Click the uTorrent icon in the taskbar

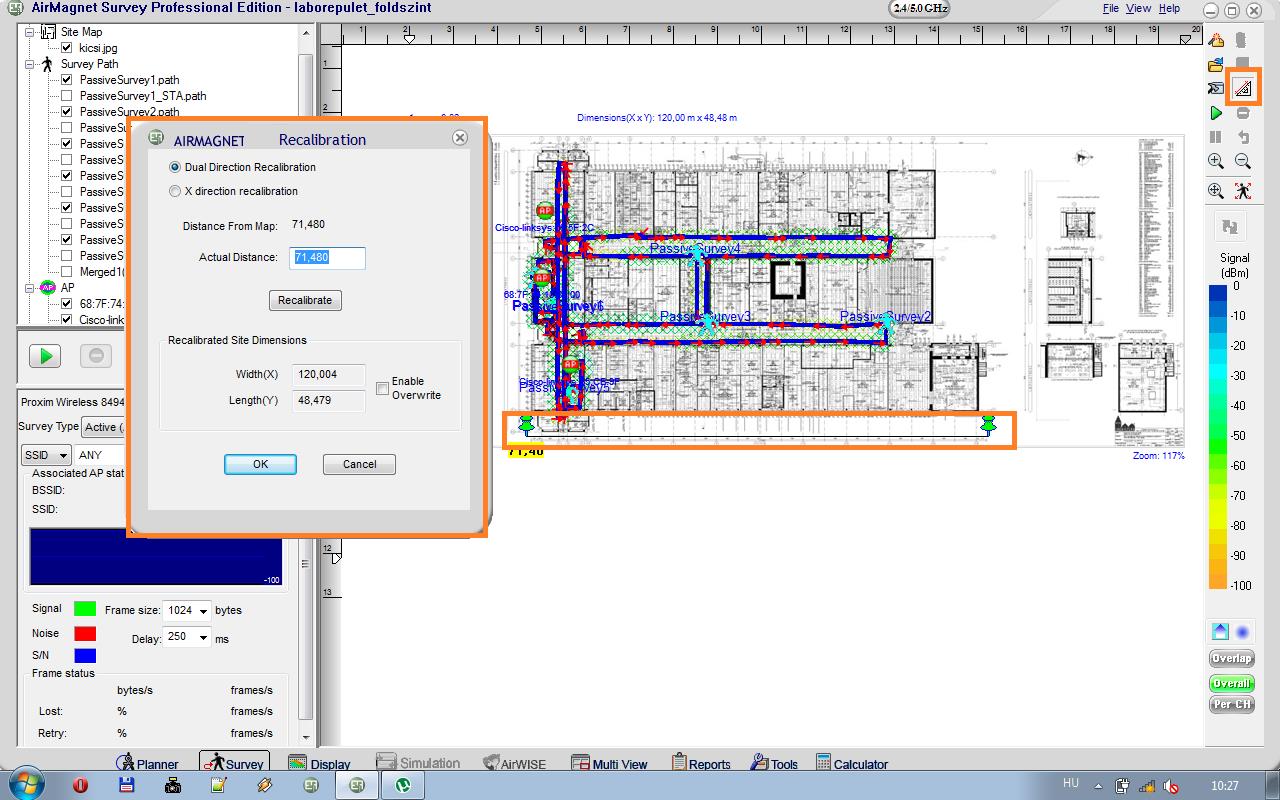click(x=404, y=785)
